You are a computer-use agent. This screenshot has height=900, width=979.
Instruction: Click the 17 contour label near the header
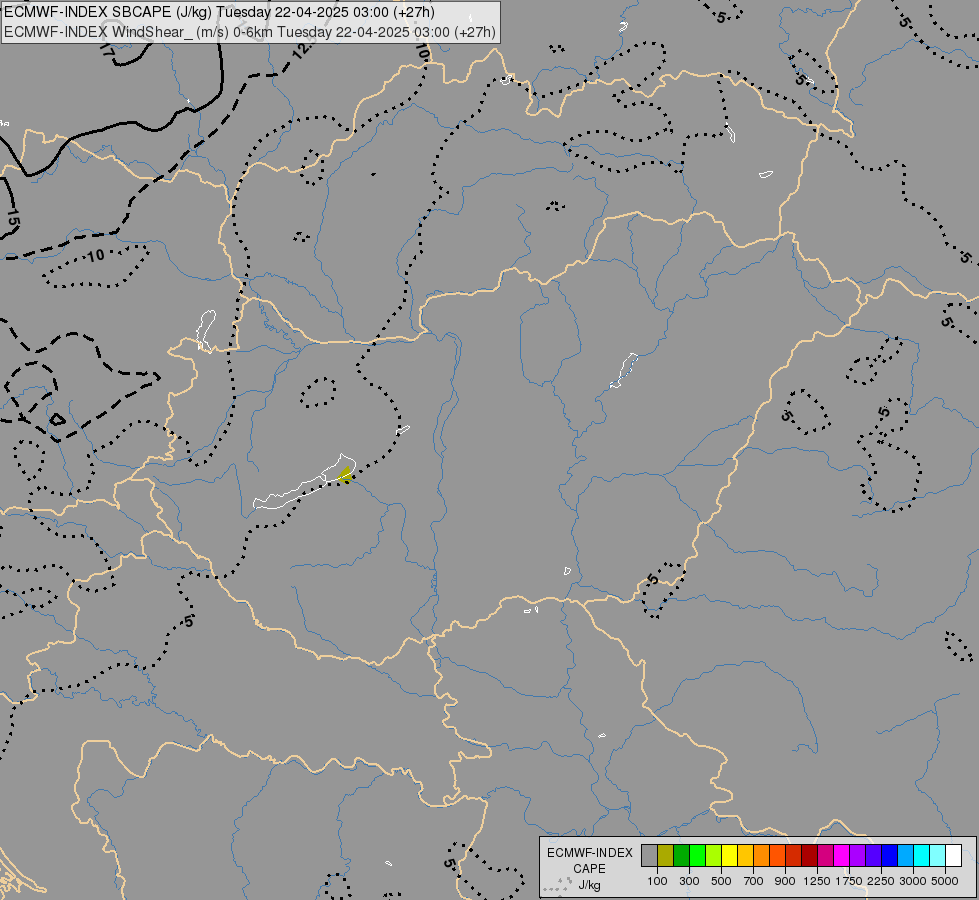point(107,52)
